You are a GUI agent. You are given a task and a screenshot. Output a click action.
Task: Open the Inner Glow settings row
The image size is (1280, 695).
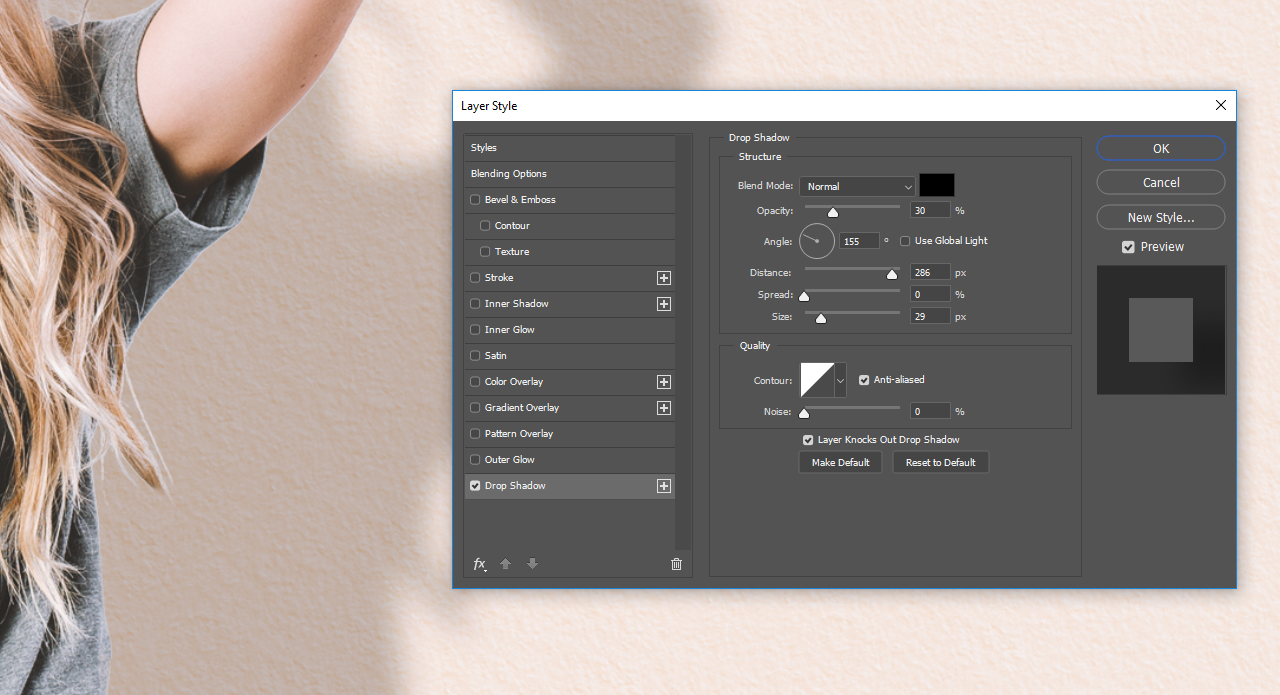pos(569,330)
